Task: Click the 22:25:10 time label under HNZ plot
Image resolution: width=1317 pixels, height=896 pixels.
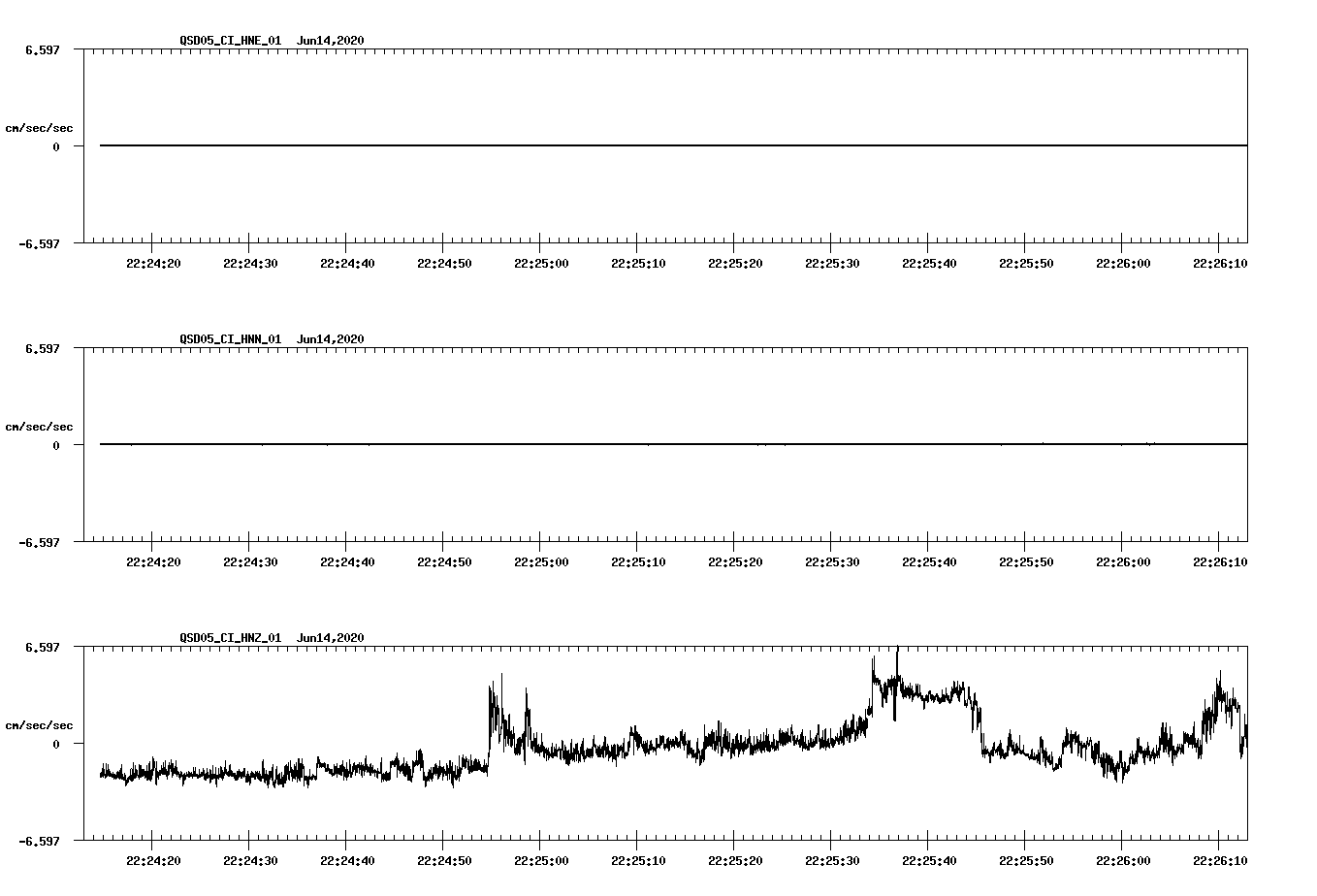Action: tap(638, 860)
